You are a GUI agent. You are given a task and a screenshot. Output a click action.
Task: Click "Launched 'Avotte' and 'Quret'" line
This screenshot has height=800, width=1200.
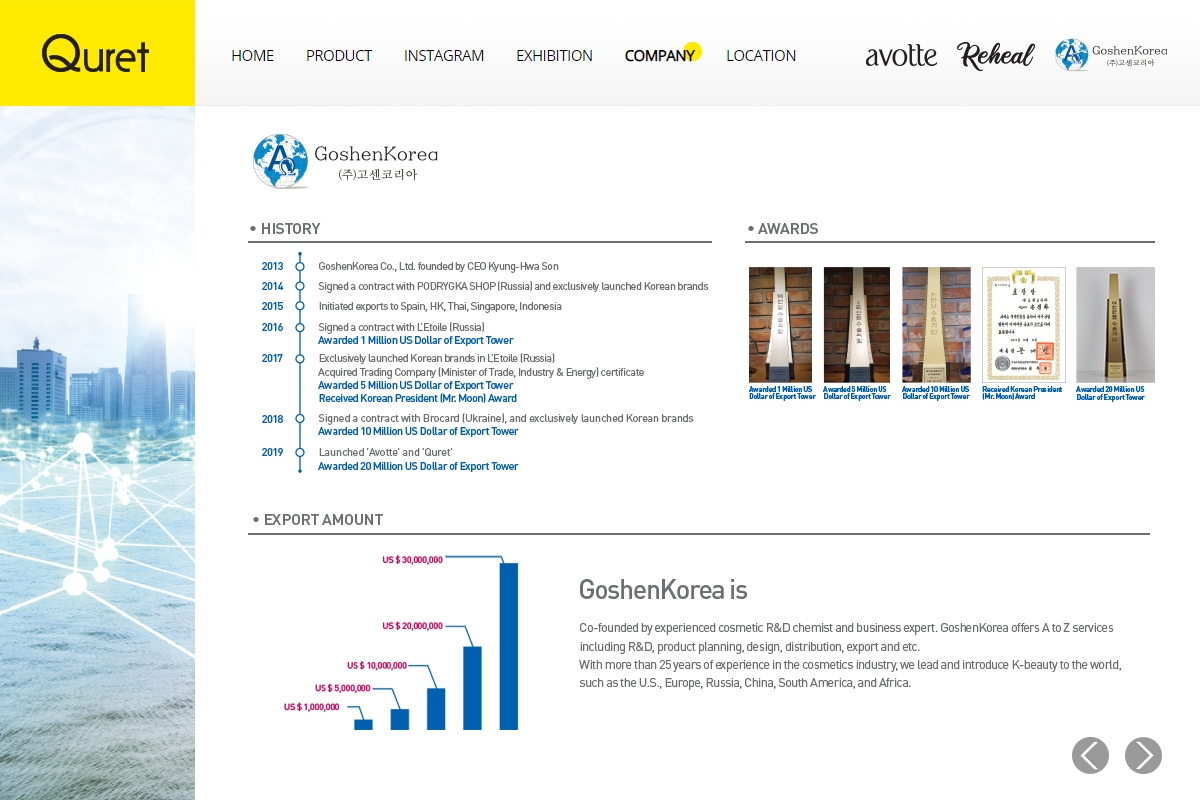click(385, 453)
